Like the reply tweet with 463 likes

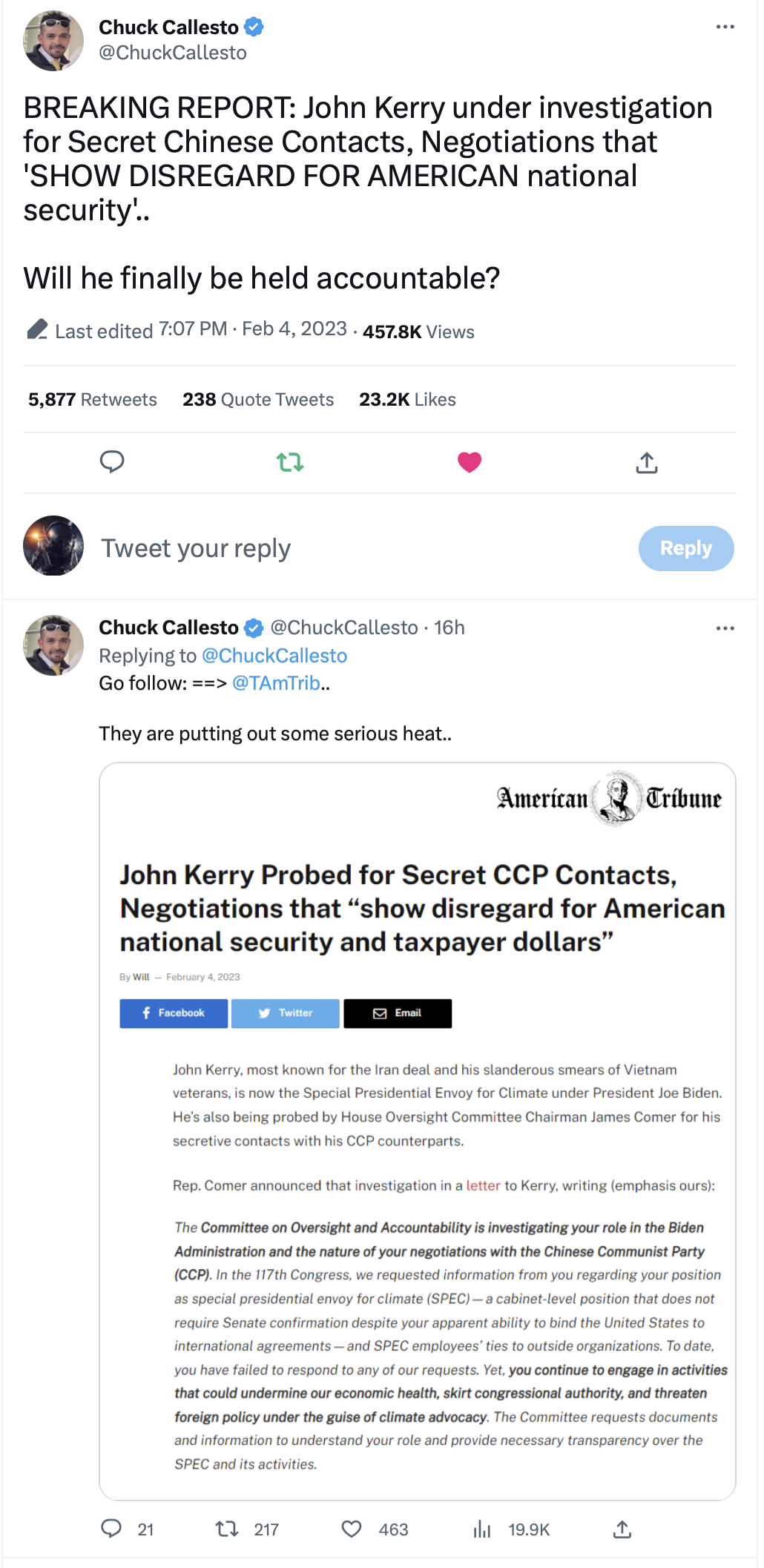click(x=352, y=1529)
